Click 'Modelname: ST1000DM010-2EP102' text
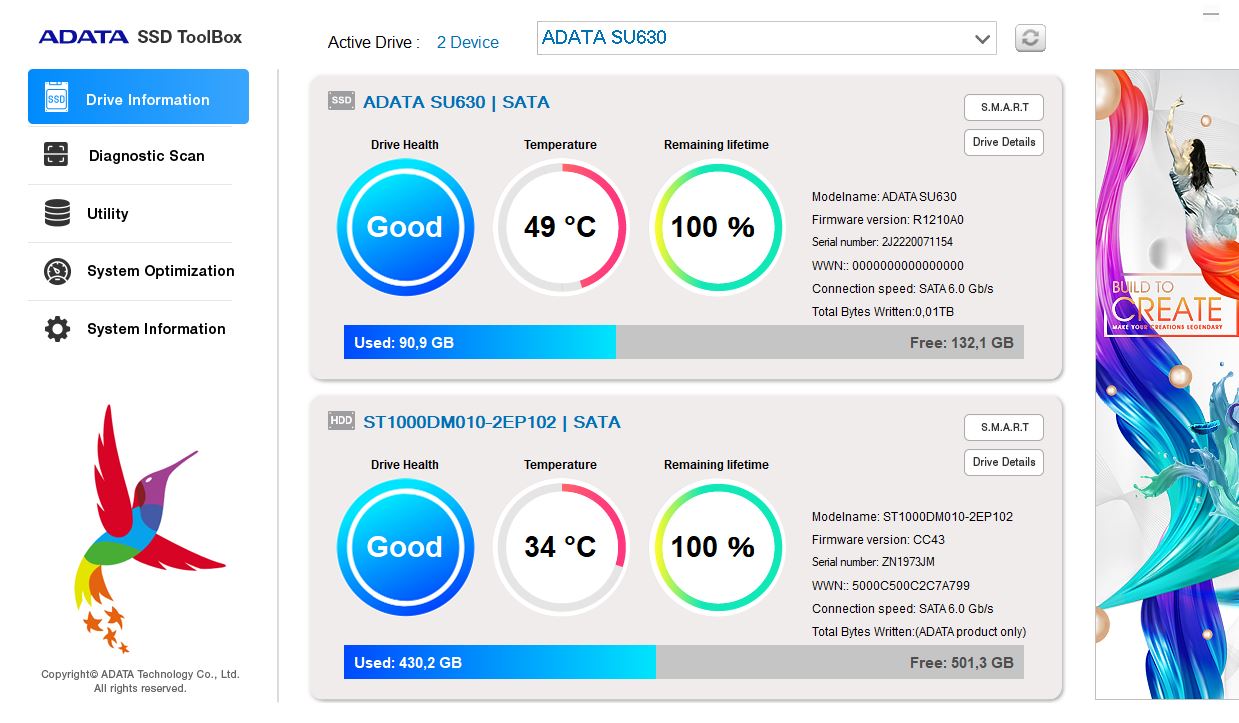The width and height of the screenshot is (1239, 723). click(912, 517)
